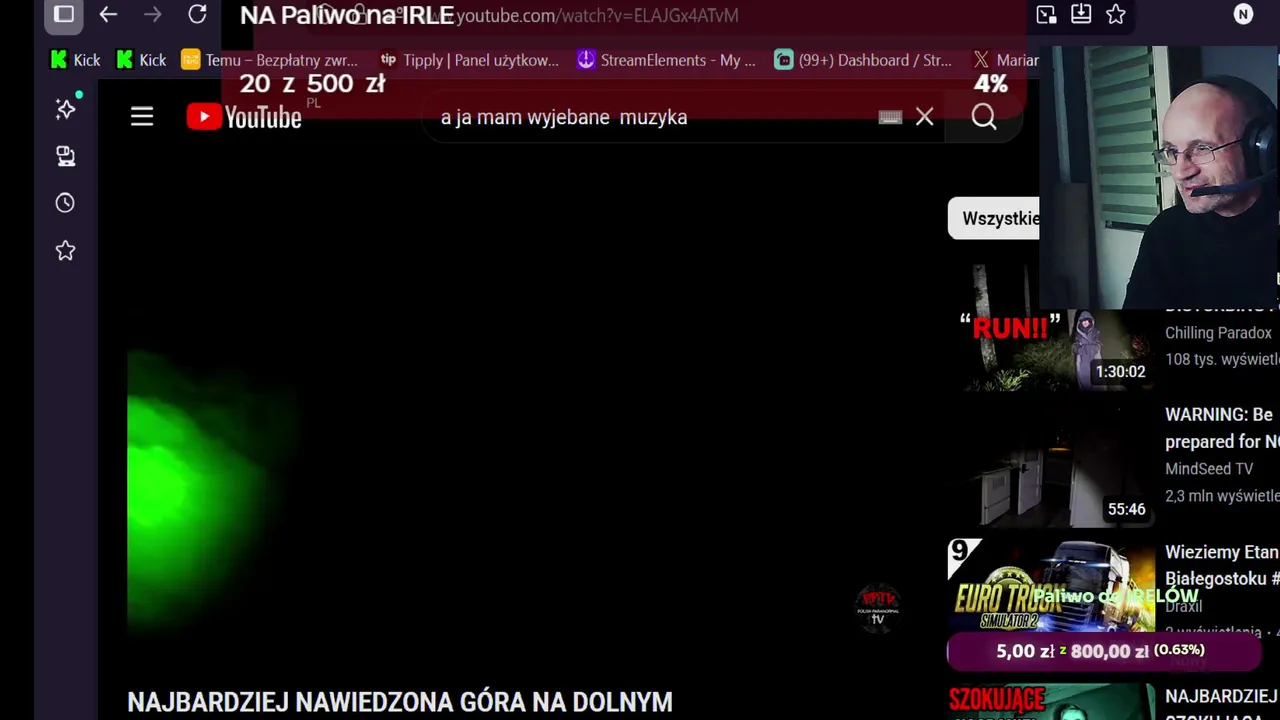
Task: Go back with the browser back arrow
Action: tap(108, 14)
